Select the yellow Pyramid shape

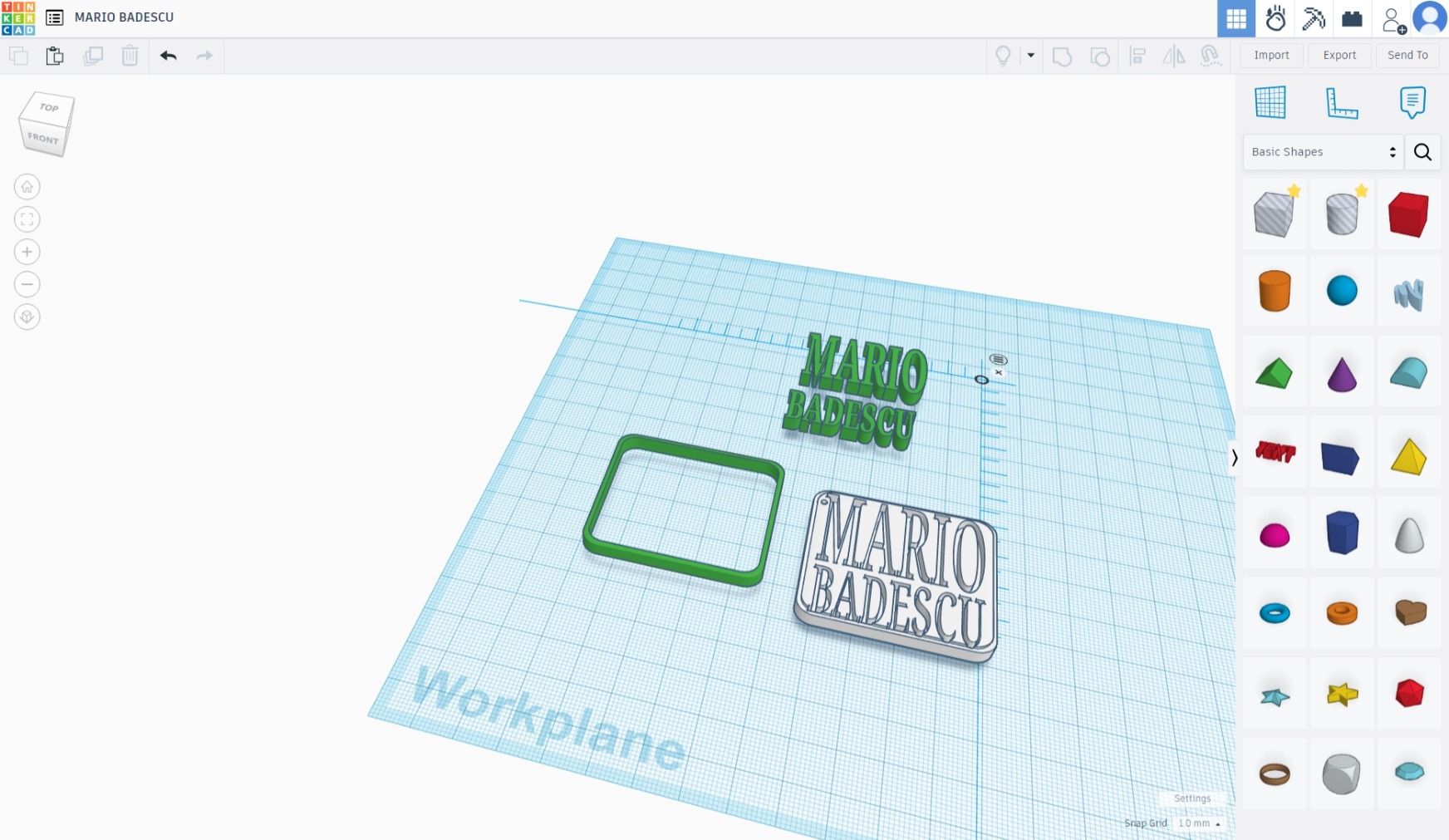1408,456
